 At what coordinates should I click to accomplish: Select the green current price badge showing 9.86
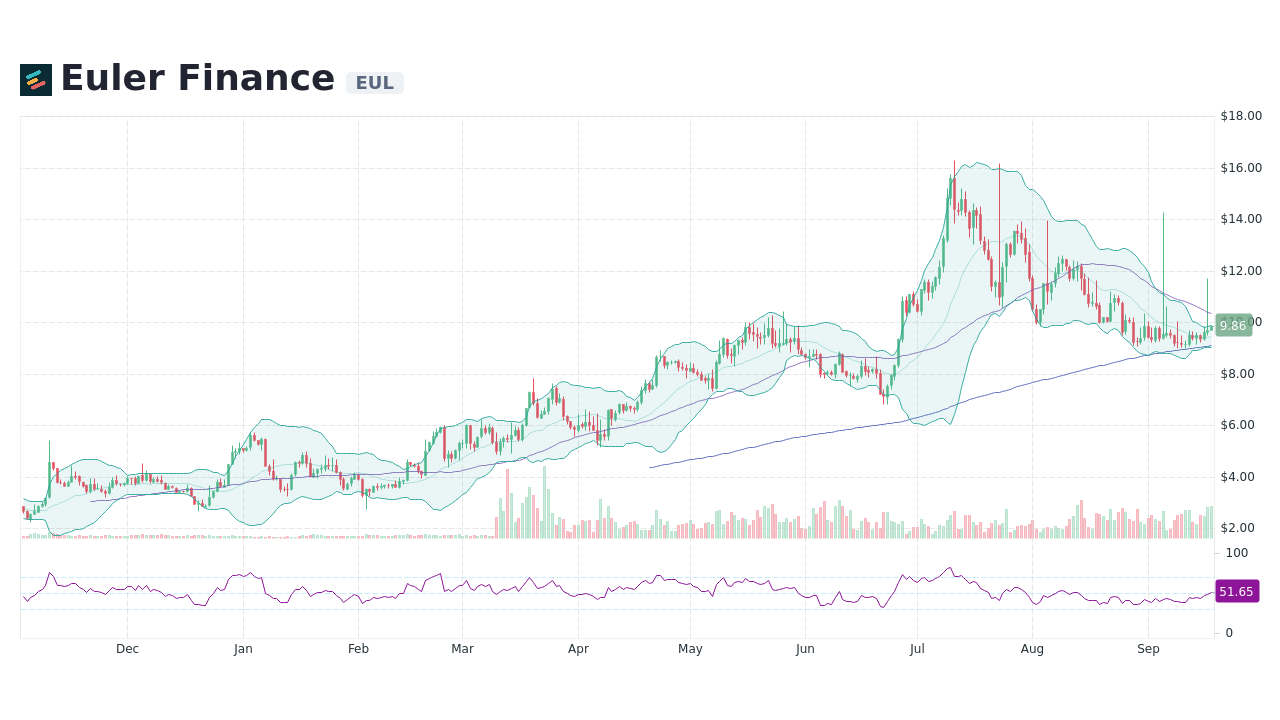1232,326
